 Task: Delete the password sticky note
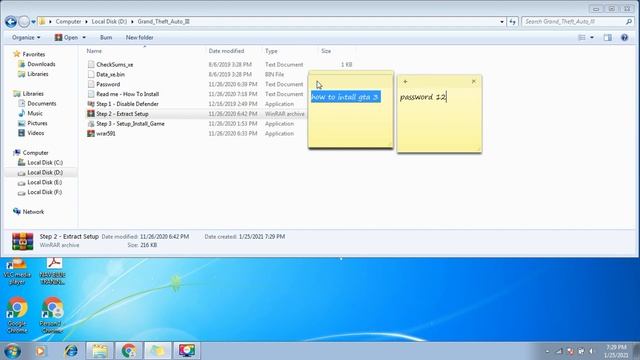473,82
